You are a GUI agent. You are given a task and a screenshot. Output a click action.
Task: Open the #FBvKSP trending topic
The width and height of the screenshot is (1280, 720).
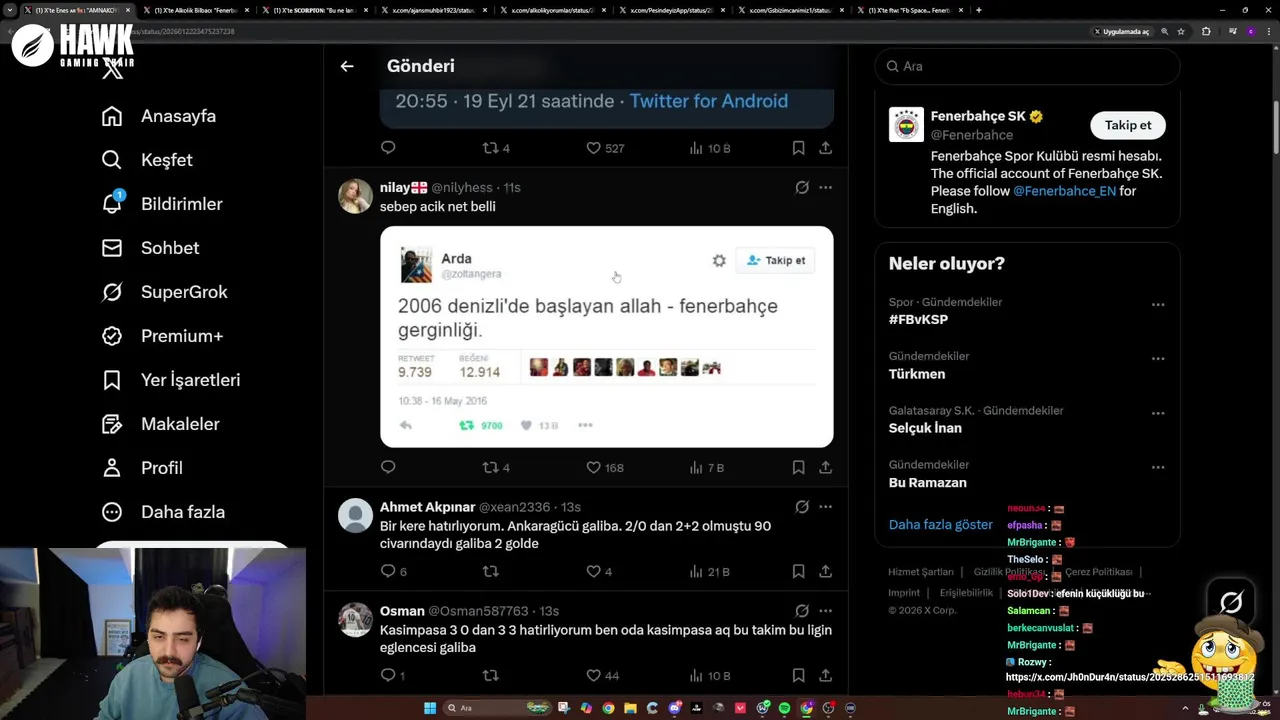(918, 320)
